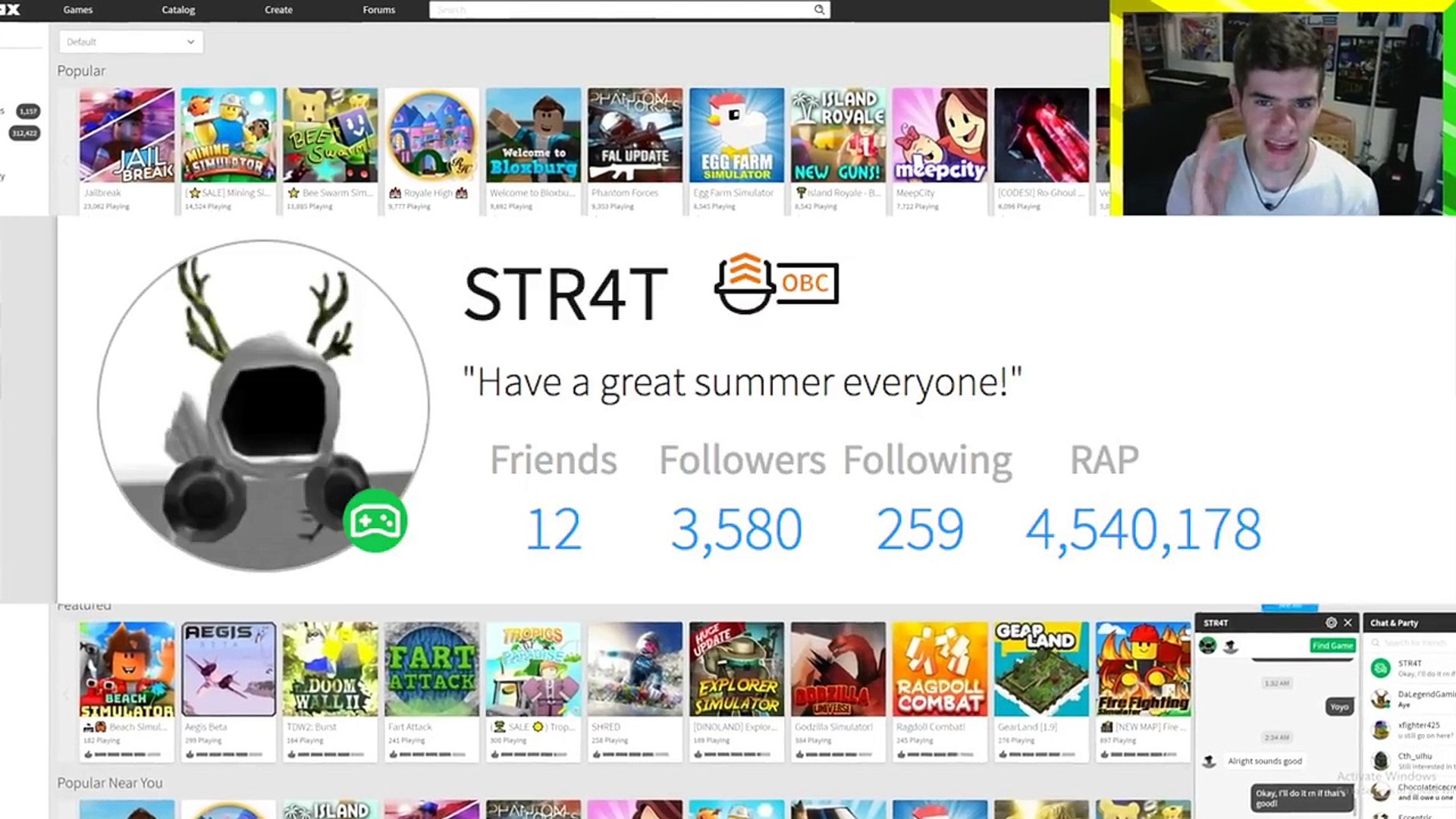Click the OBC membership badge icon
1456x819 pixels.
click(x=777, y=283)
